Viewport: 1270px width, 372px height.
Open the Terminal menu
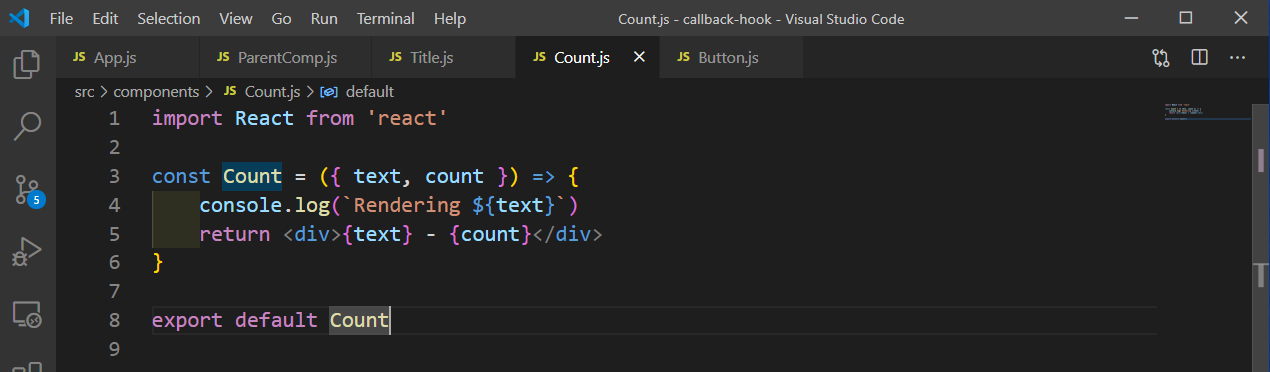click(x=386, y=18)
